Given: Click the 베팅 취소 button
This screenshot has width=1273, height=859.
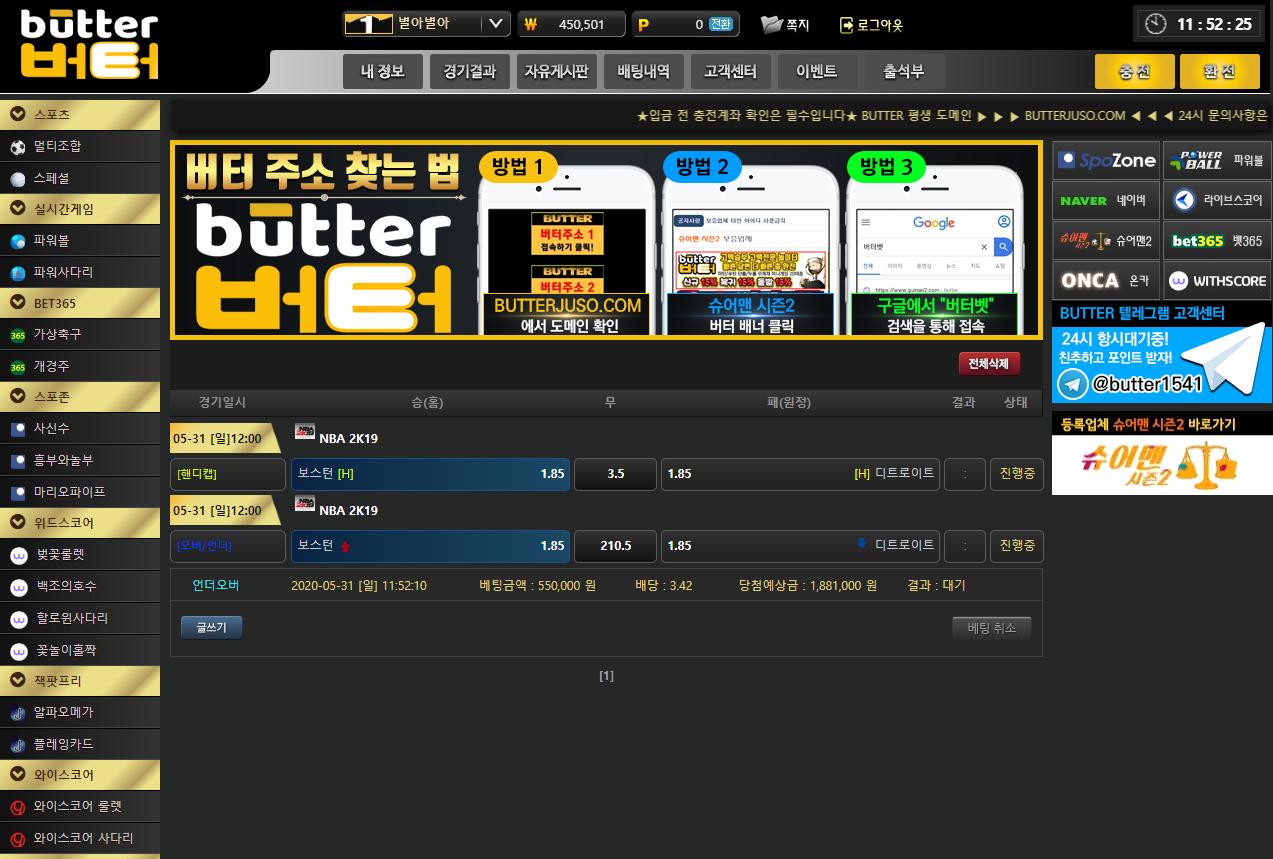Looking at the screenshot, I should [991, 628].
